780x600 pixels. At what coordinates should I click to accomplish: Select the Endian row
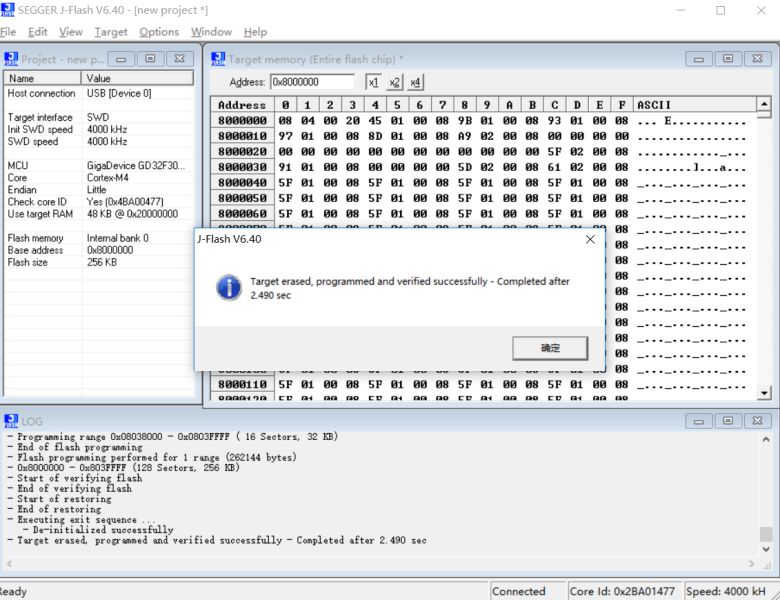(x=99, y=190)
